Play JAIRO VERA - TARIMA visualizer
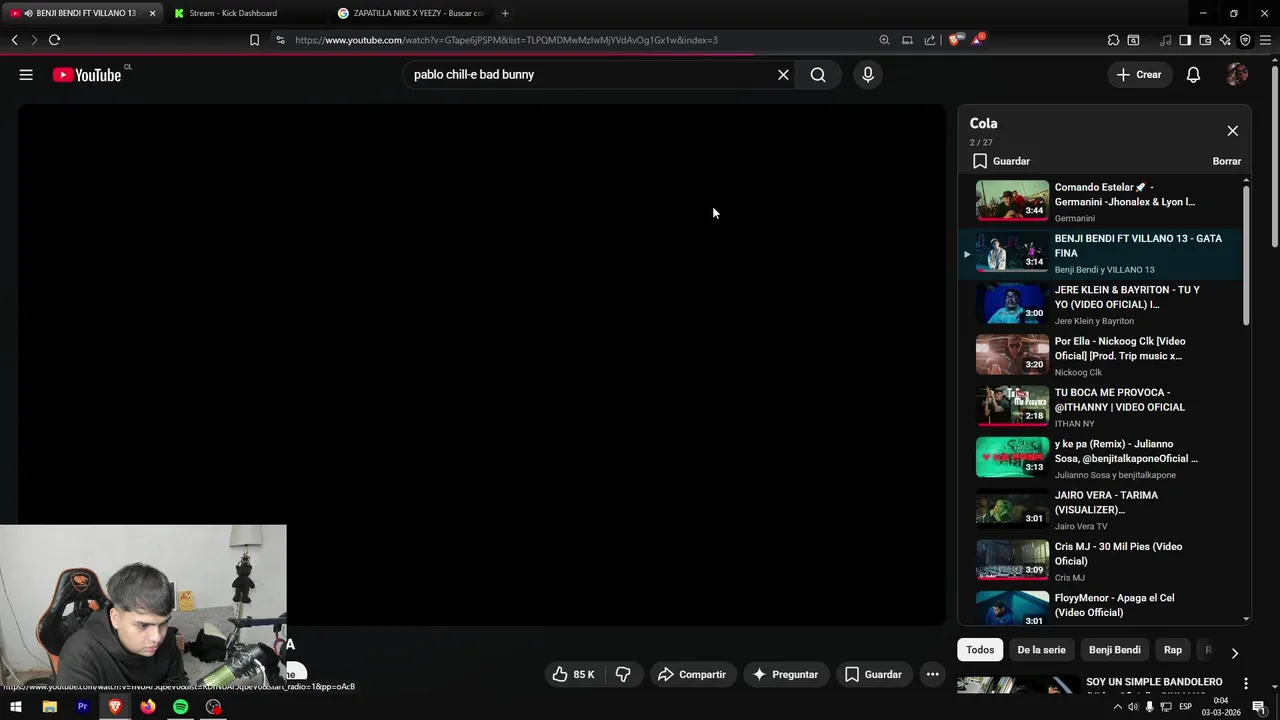The height and width of the screenshot is (720, 1280). (1100, 510)
